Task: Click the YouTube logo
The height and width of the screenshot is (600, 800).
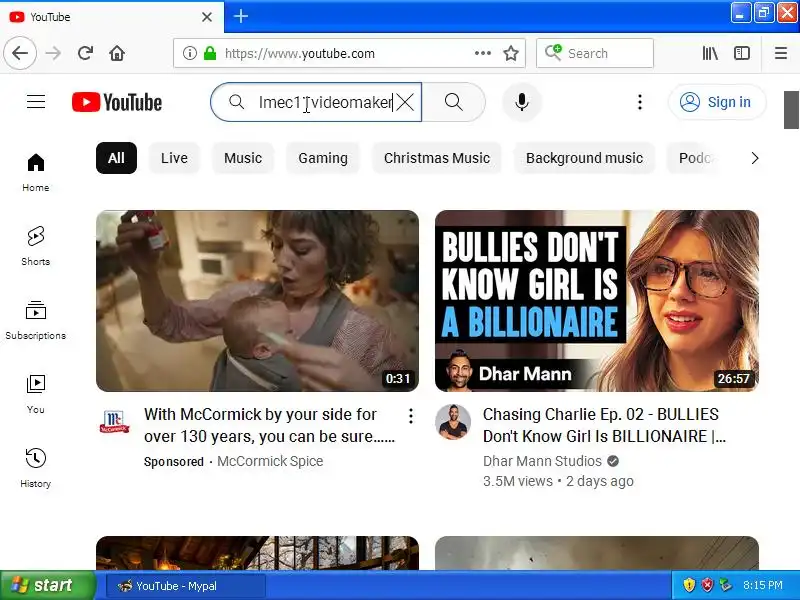Action: coord(117,102)
